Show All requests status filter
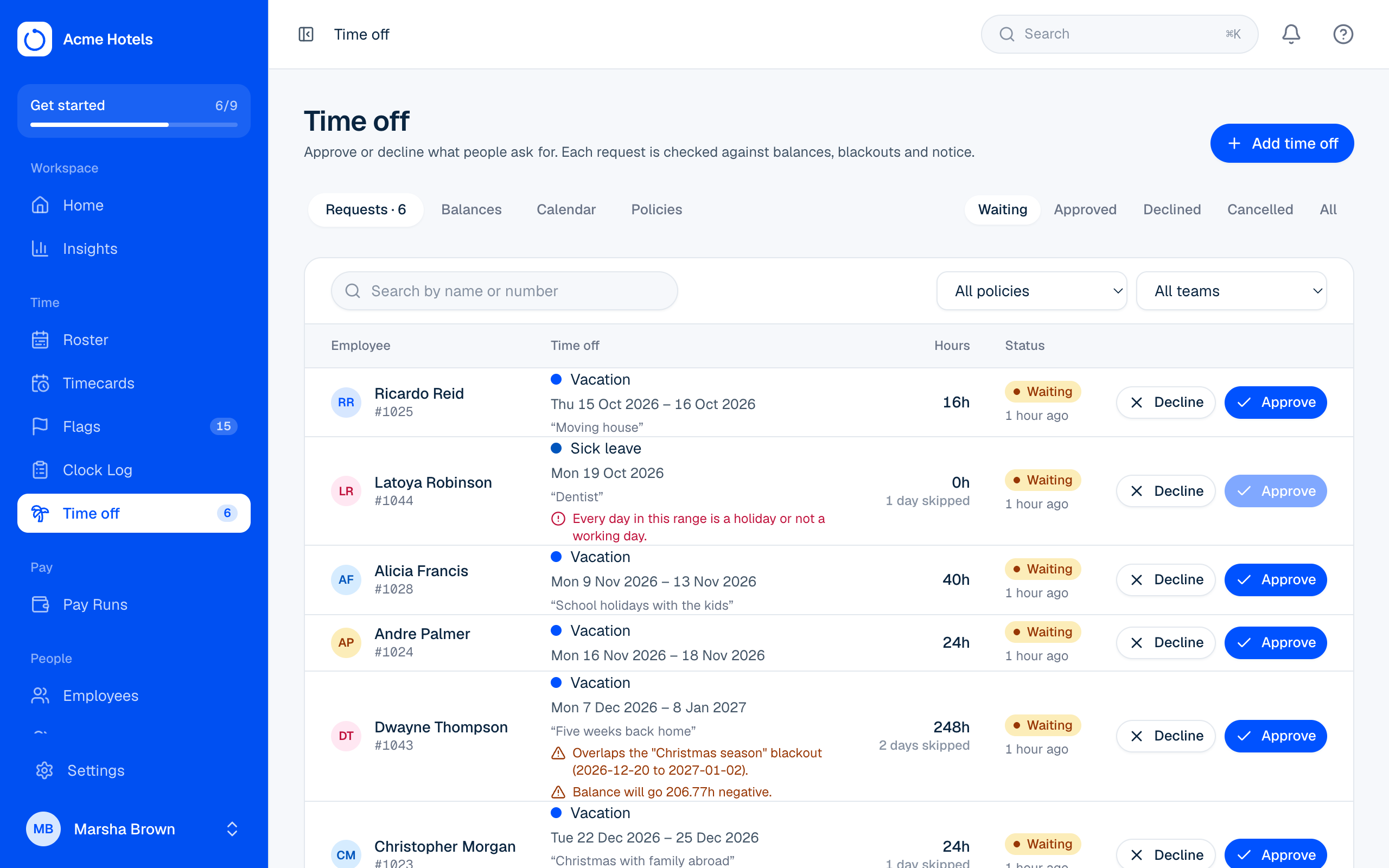This screenshot has height=868, width=1389. [1328, 209]
